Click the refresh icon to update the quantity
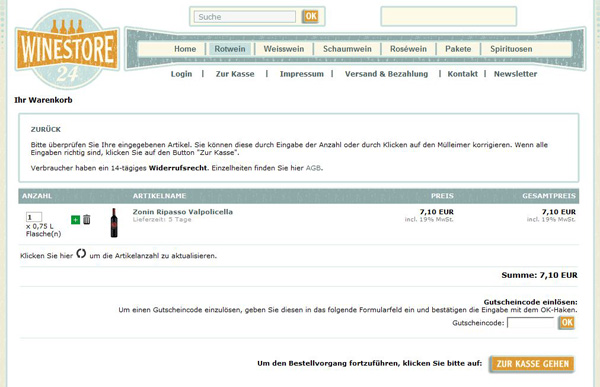 [x=81, y=253]
